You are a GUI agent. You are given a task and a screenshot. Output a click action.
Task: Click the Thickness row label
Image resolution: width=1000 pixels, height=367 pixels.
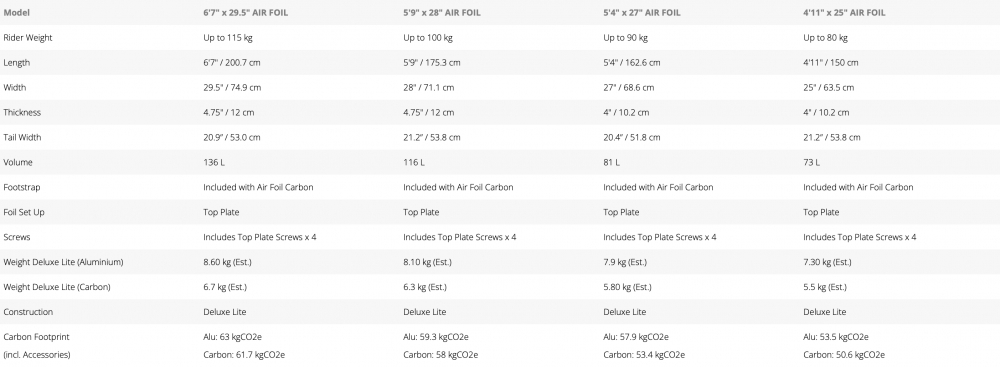click(22, 112)
